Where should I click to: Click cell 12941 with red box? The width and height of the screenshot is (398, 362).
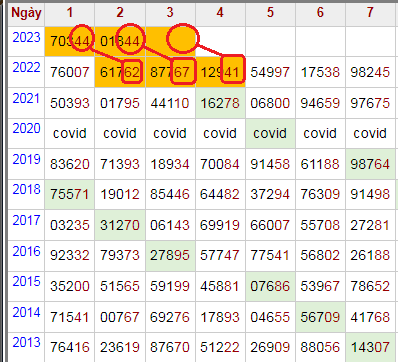[x=220, y=72]
